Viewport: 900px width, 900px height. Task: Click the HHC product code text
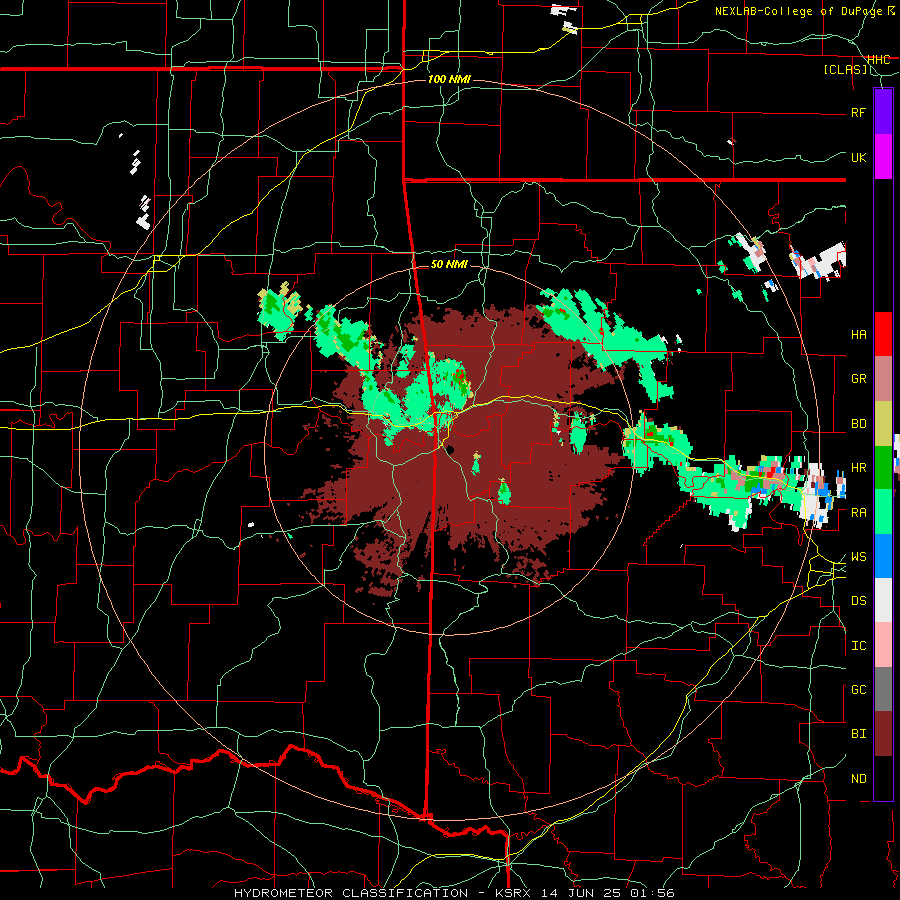point(878,59)
